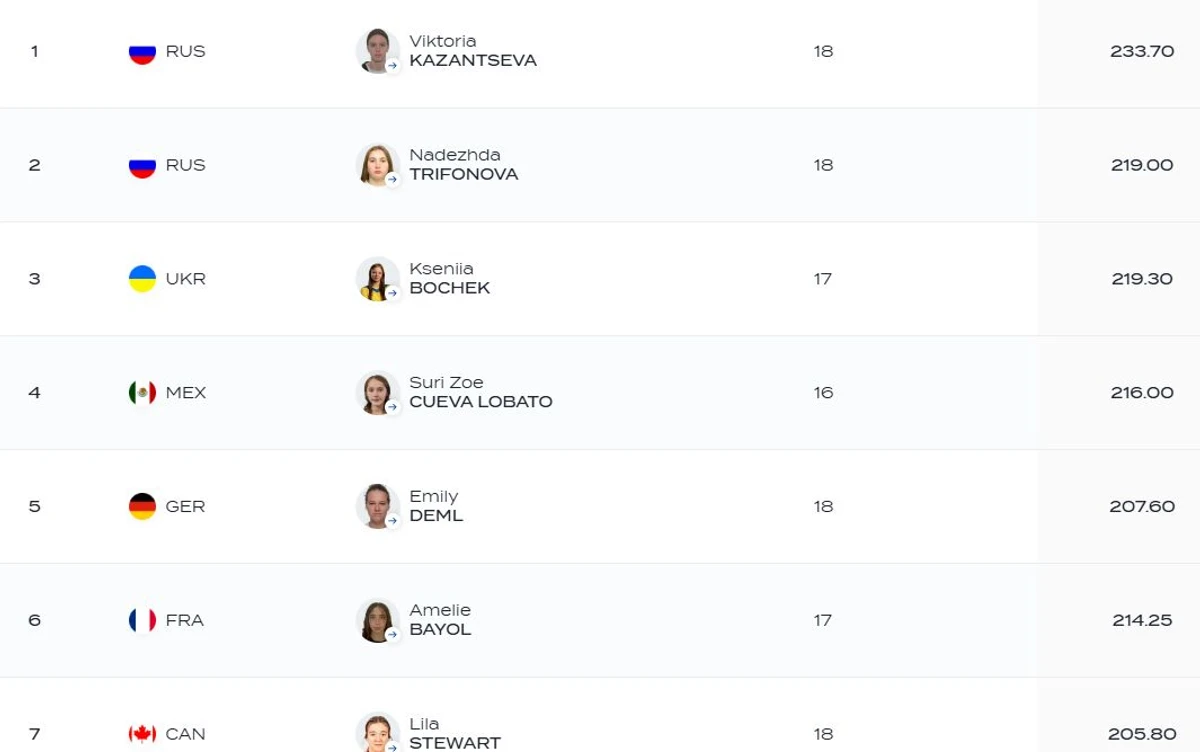Viewport: 1200px width, 752px height.
Task: Open Nadezhda Trifonova's profile link
Action: pos(464,165)
